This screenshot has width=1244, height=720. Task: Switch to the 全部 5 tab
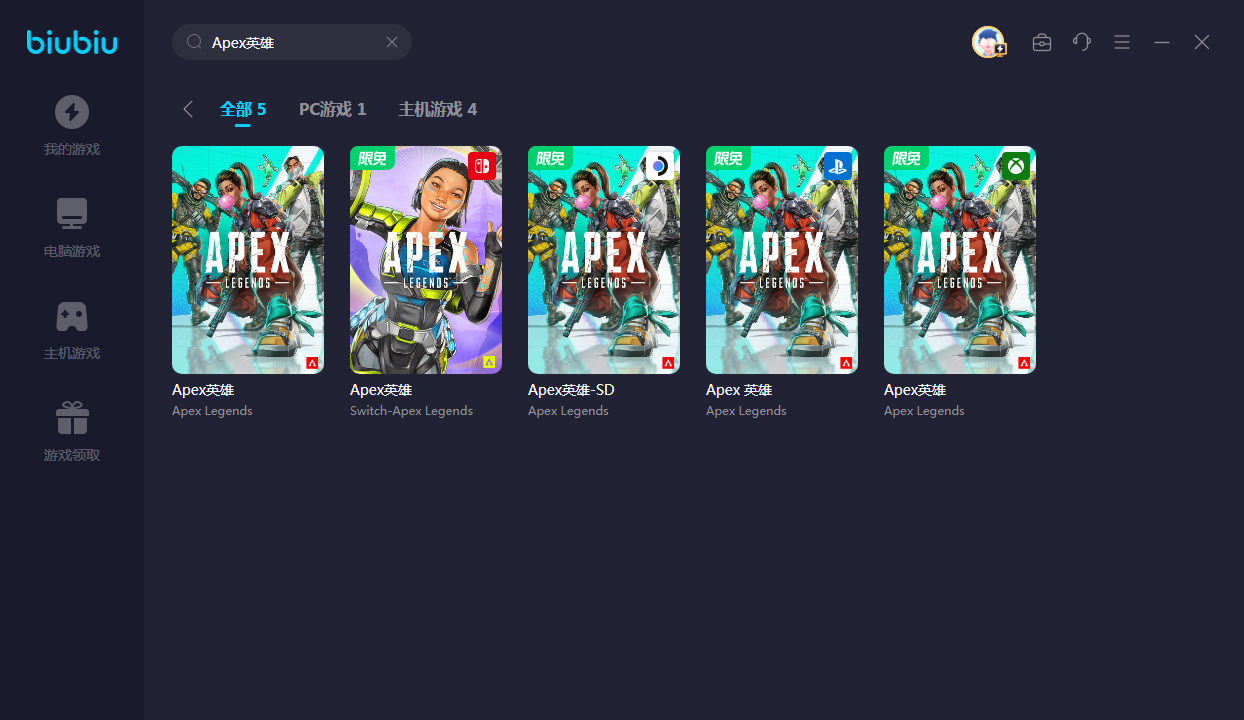pos(243,109)
